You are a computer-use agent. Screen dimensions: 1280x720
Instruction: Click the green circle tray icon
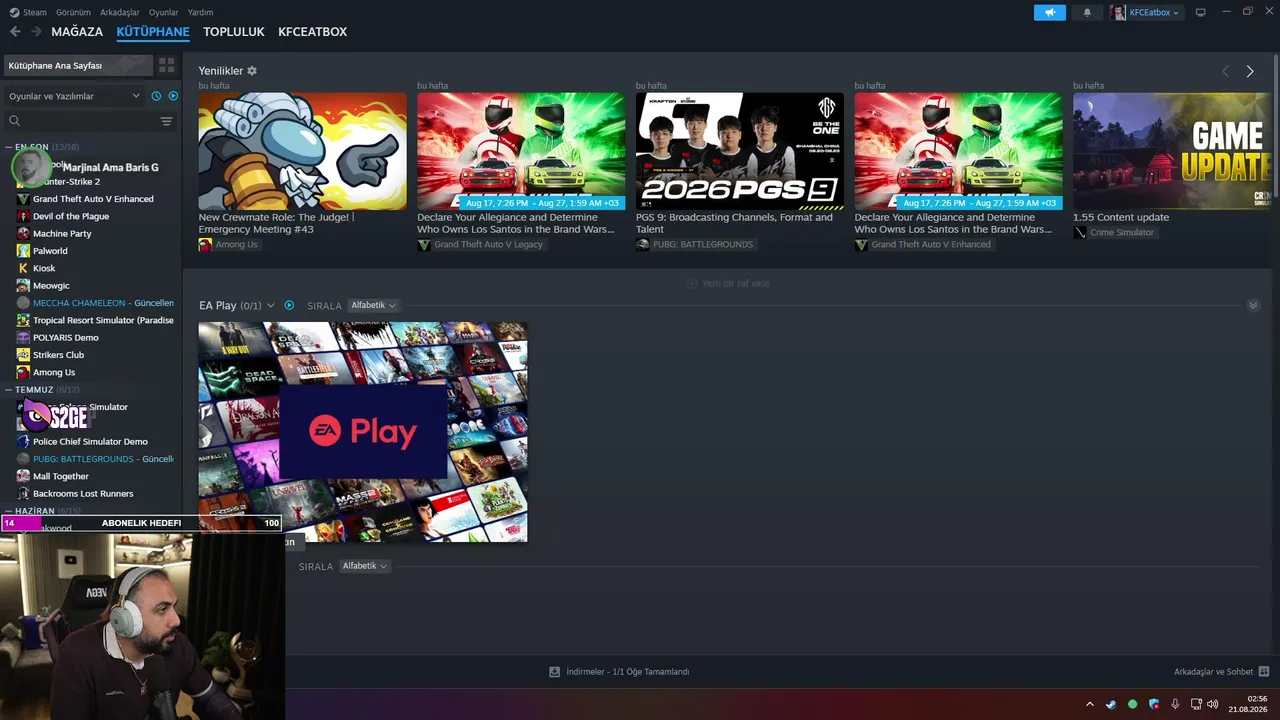(x=1133, y=704)
